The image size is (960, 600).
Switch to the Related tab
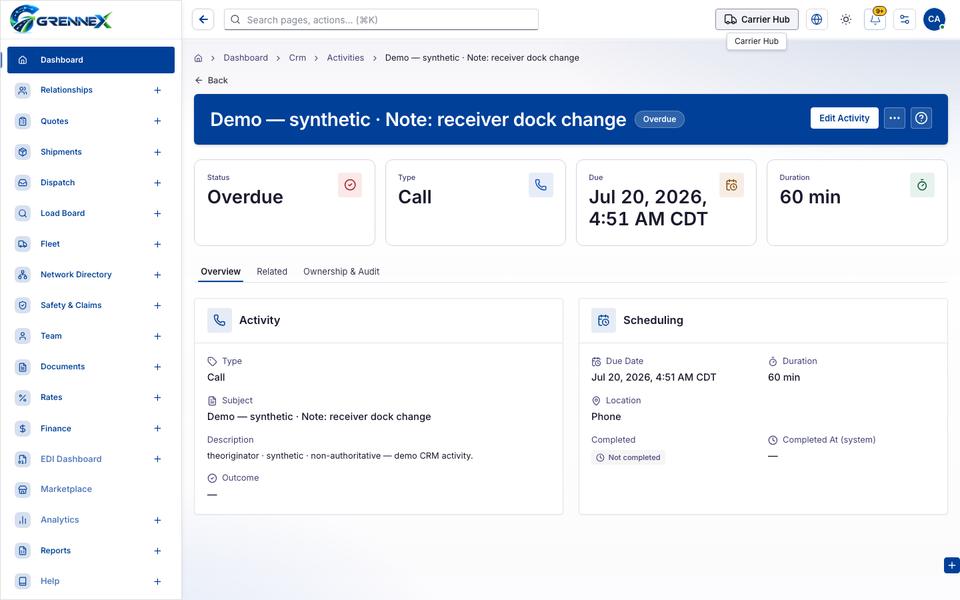click(272, 272)
